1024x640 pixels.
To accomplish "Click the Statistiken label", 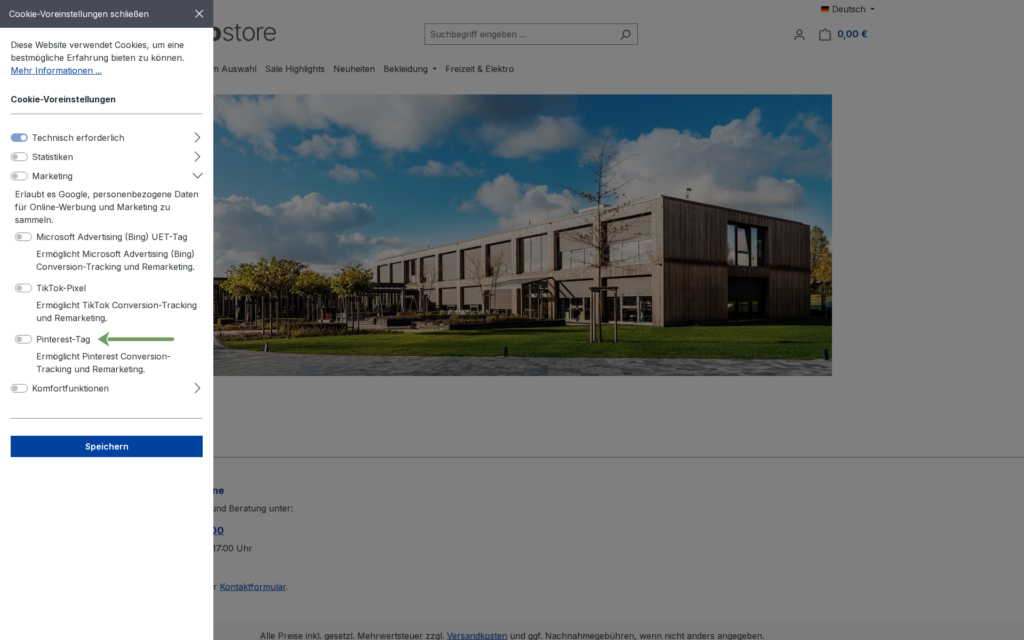I will (53, 157).
